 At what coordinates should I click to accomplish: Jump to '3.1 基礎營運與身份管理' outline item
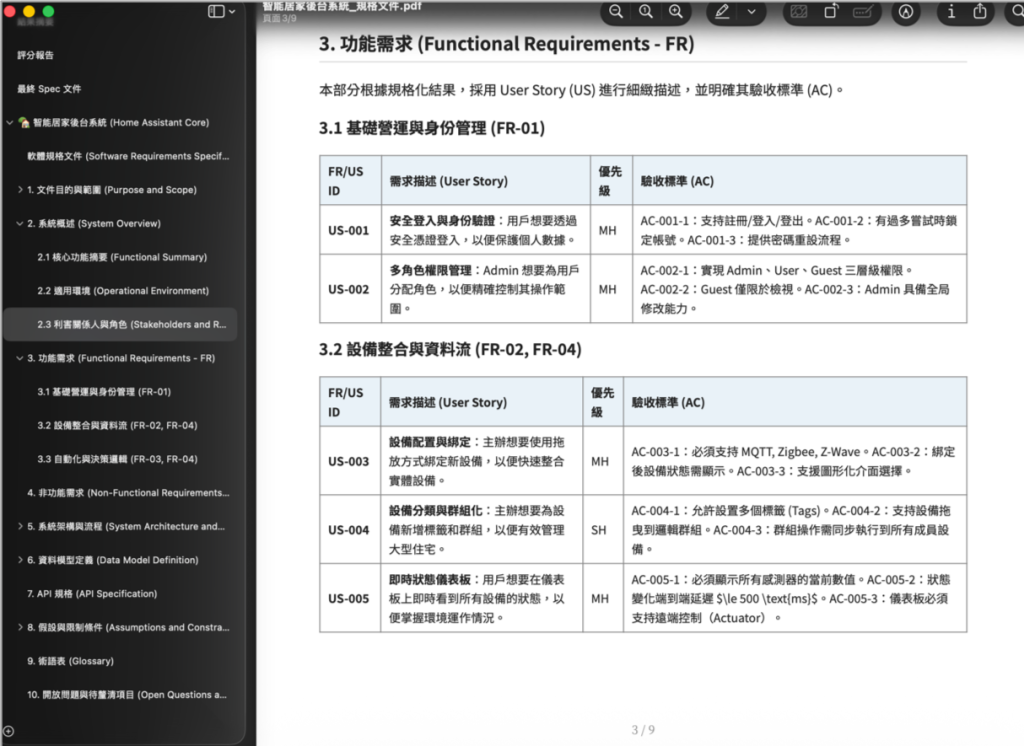104,392
